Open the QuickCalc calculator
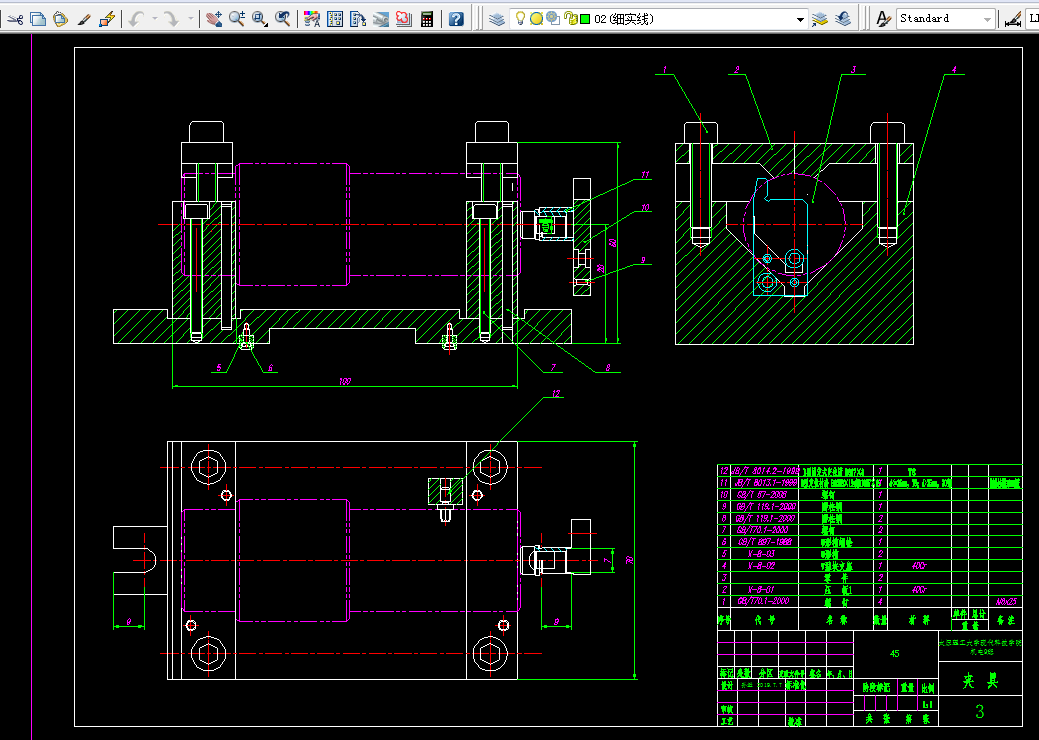 coord(427,19)
